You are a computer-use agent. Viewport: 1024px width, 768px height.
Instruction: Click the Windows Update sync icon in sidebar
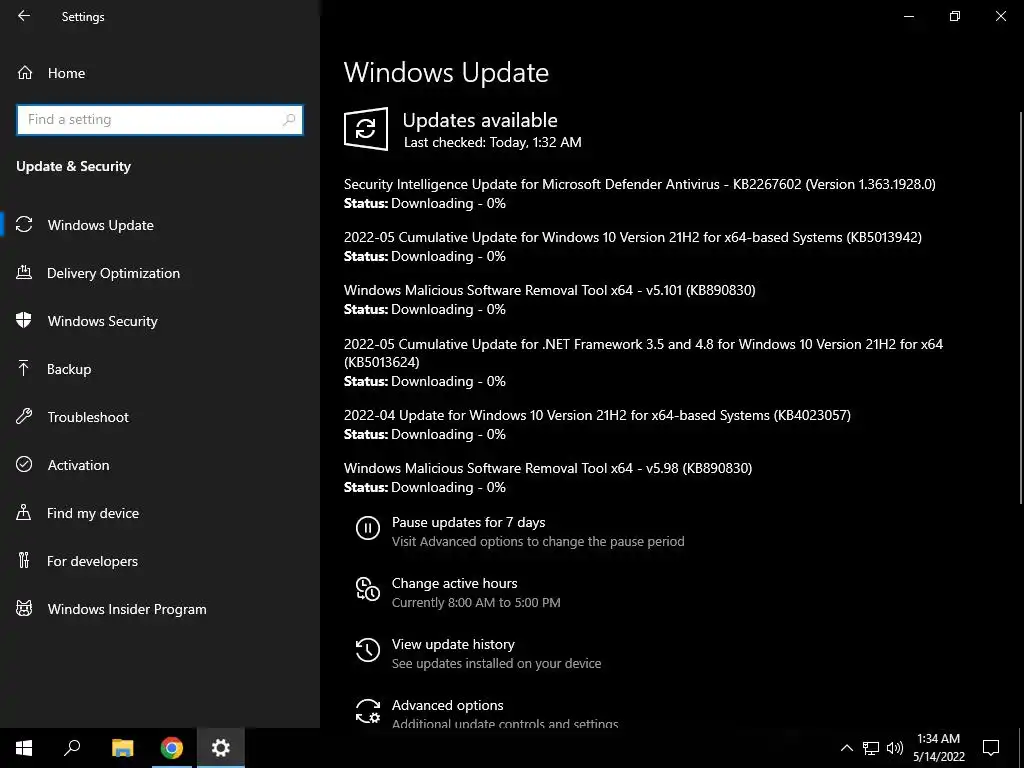coord(24,225)
